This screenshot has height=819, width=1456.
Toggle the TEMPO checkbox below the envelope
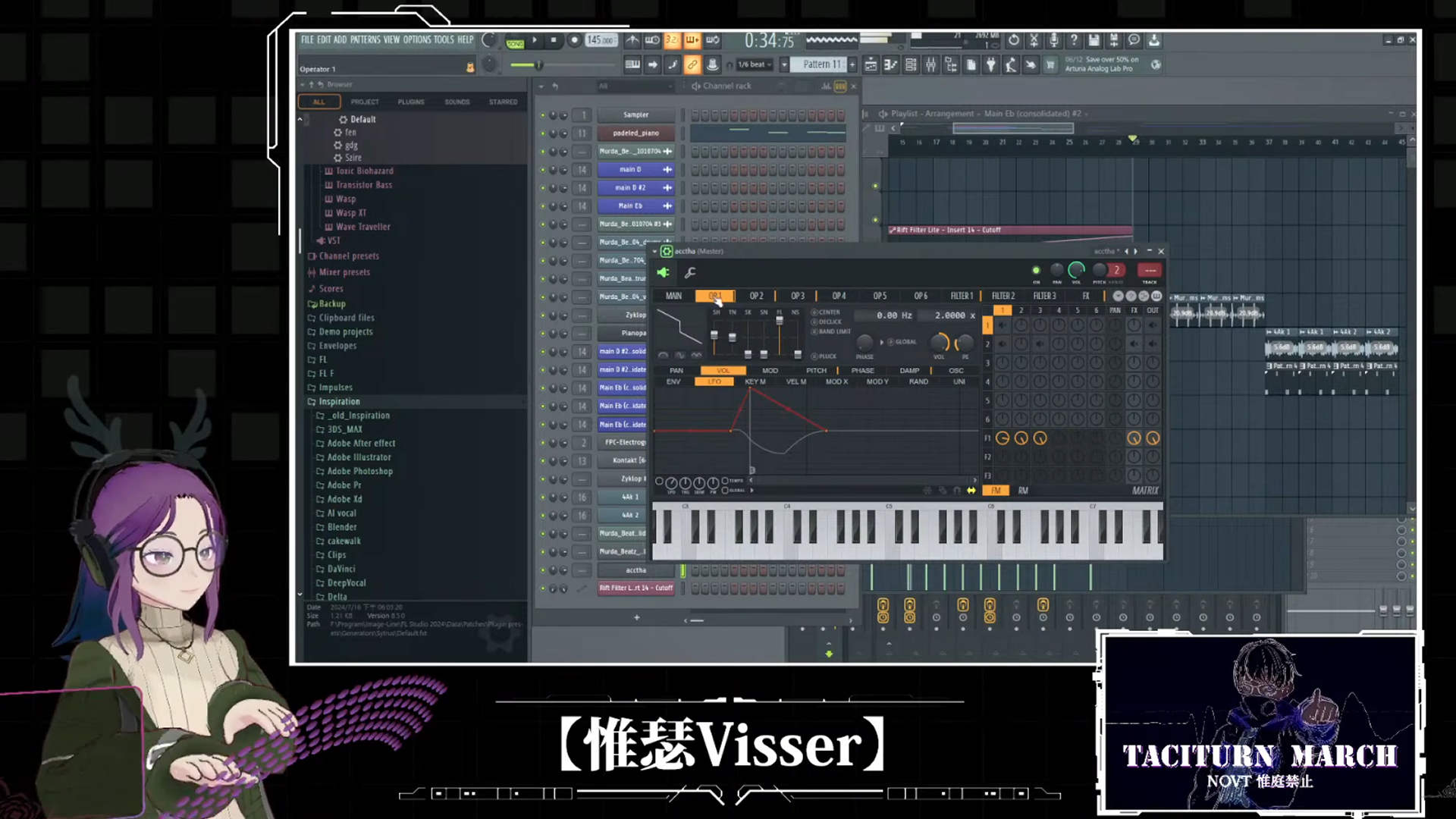tap(725, 481)
